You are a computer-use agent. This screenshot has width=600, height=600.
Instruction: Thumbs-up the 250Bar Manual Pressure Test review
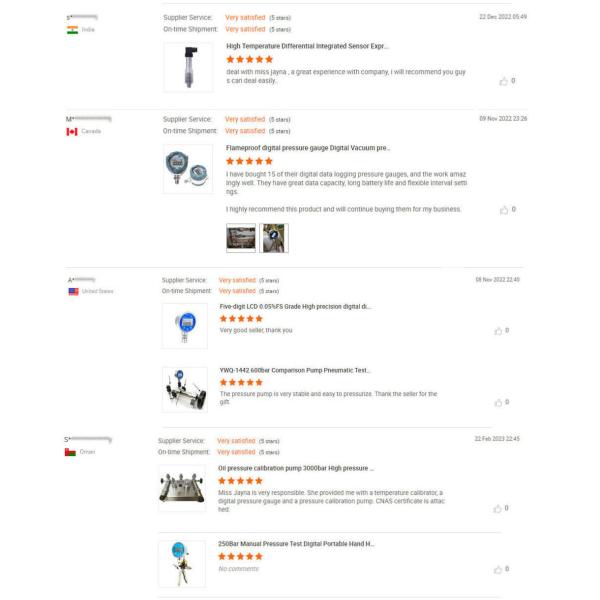pyautogui.click(x=497, y=569)
